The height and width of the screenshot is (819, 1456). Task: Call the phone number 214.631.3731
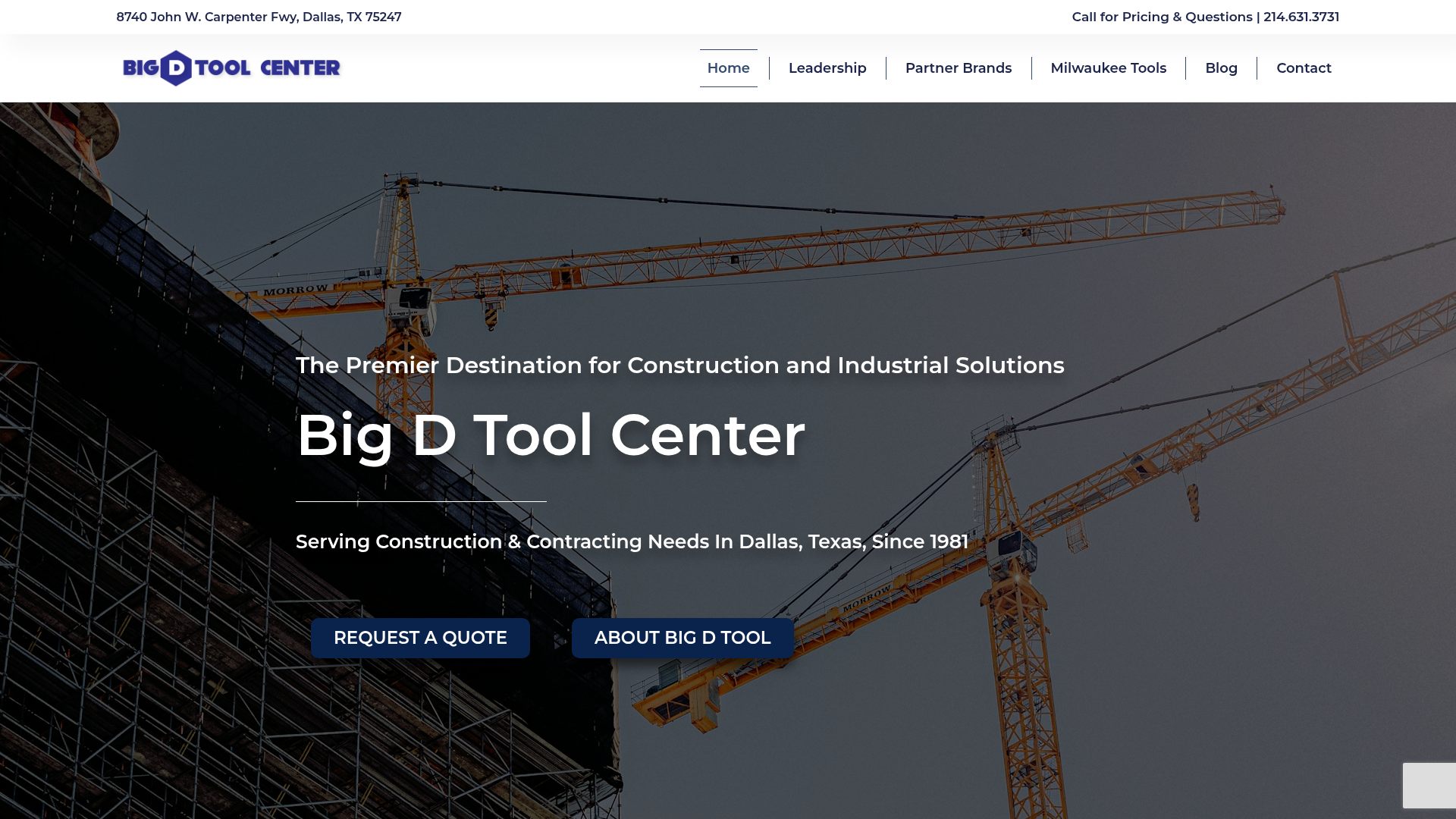[x=1300, y=17]
